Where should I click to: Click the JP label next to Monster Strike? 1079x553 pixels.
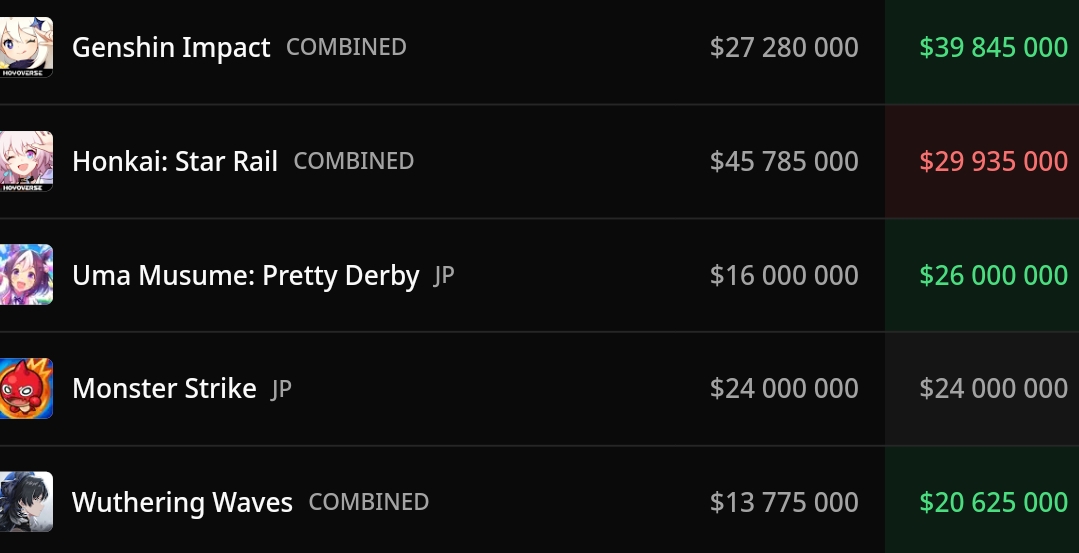[x=281, y=389]
